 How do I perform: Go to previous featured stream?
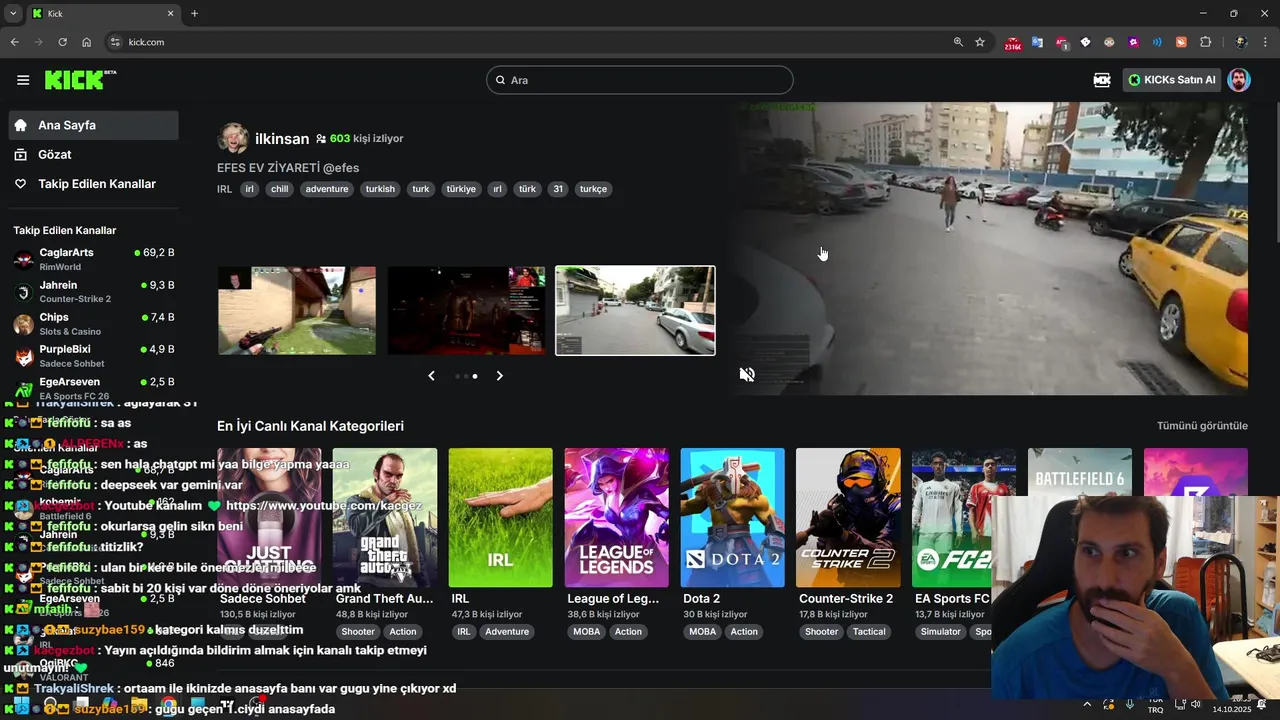pyautogui.click(x=431, y=376)
